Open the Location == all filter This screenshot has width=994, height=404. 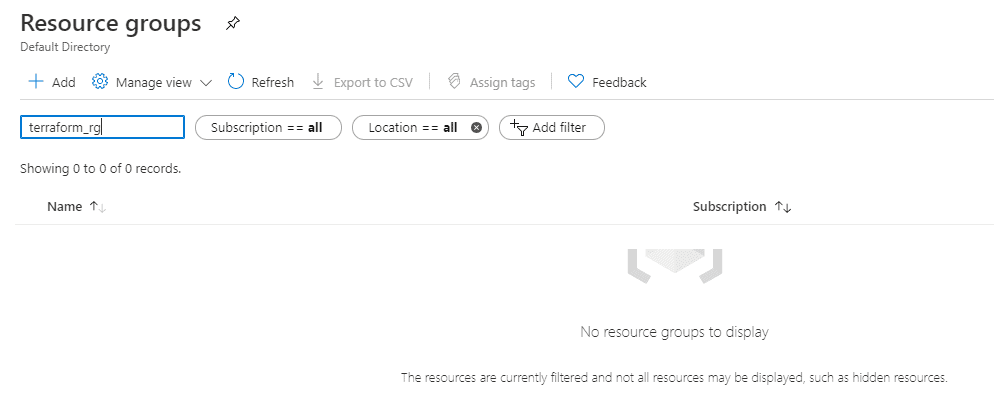(412, 127)
